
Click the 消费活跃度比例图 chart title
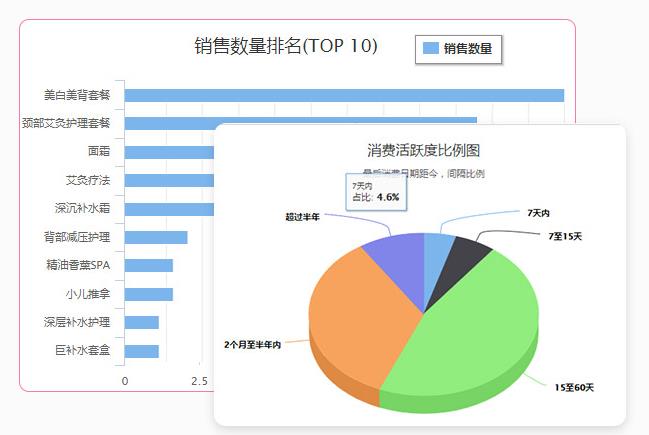tap(423, 151)
